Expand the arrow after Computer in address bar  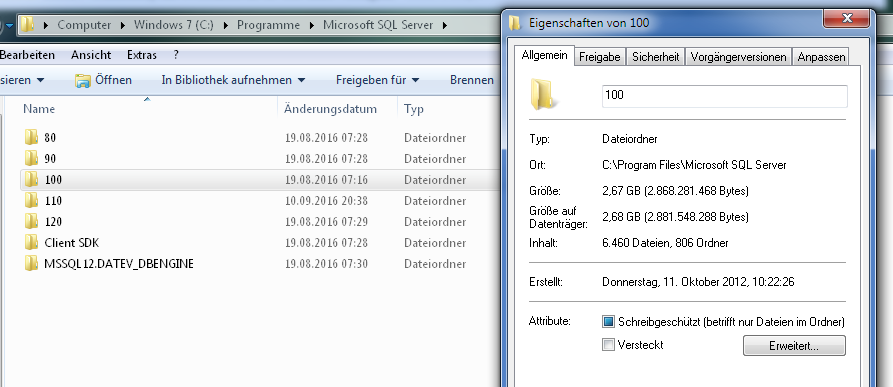124,26
